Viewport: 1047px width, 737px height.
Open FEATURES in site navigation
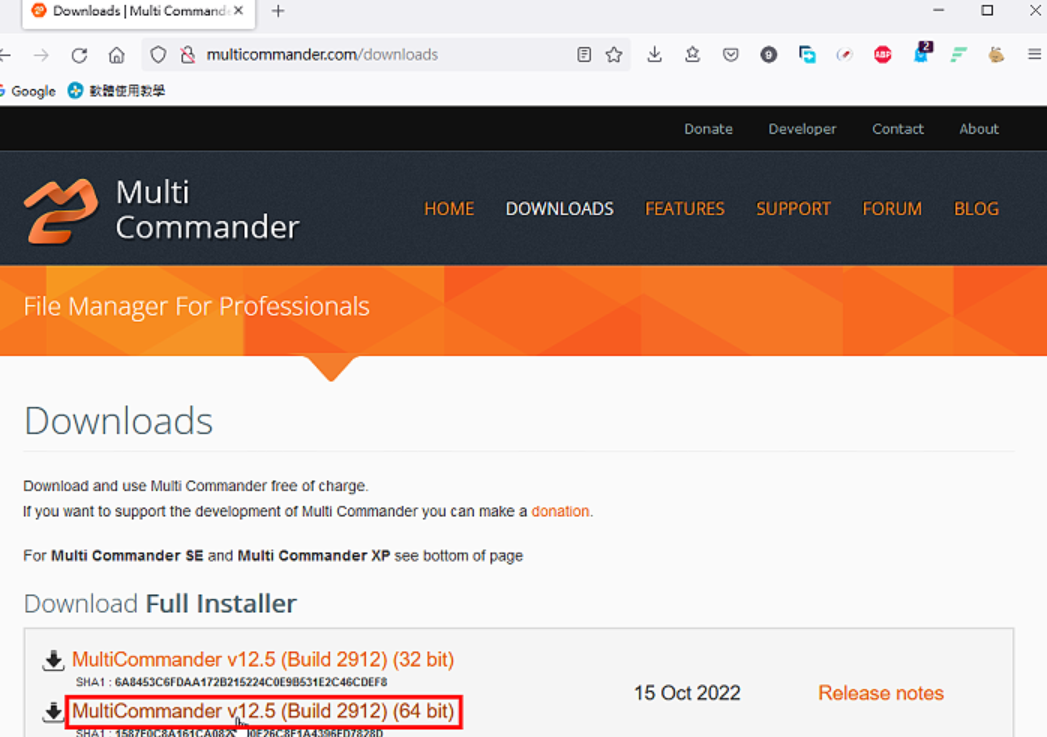click(684, 209)
